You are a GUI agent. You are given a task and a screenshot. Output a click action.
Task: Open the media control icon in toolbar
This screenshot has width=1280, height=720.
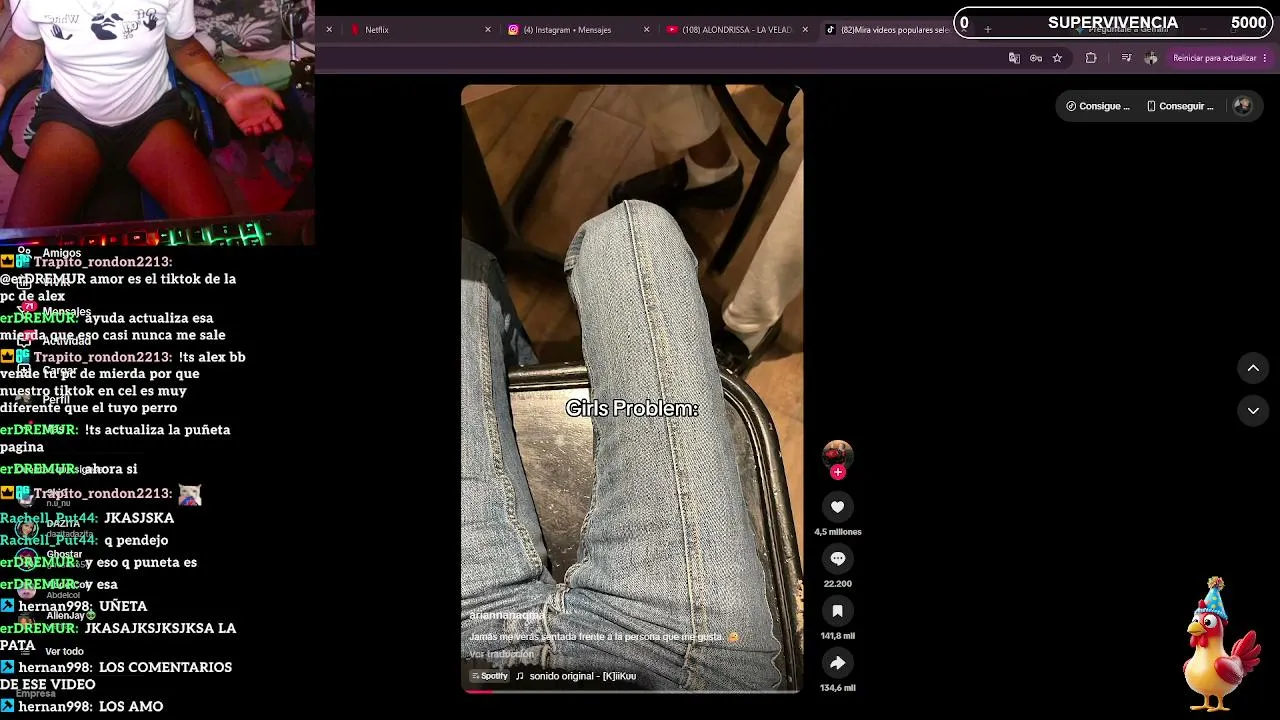coord(1126,58)
